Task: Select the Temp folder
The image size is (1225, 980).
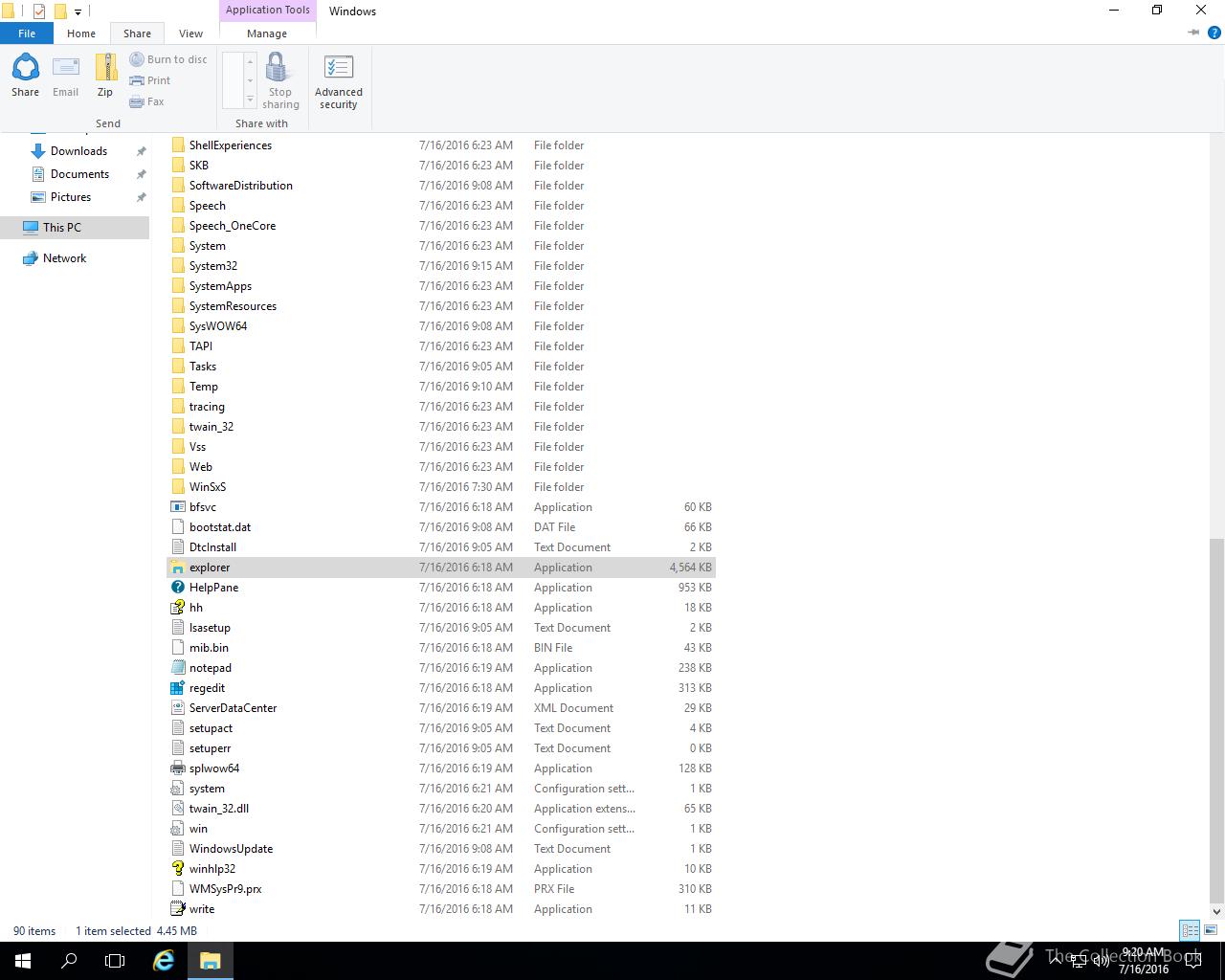Action: click(441, 387)
